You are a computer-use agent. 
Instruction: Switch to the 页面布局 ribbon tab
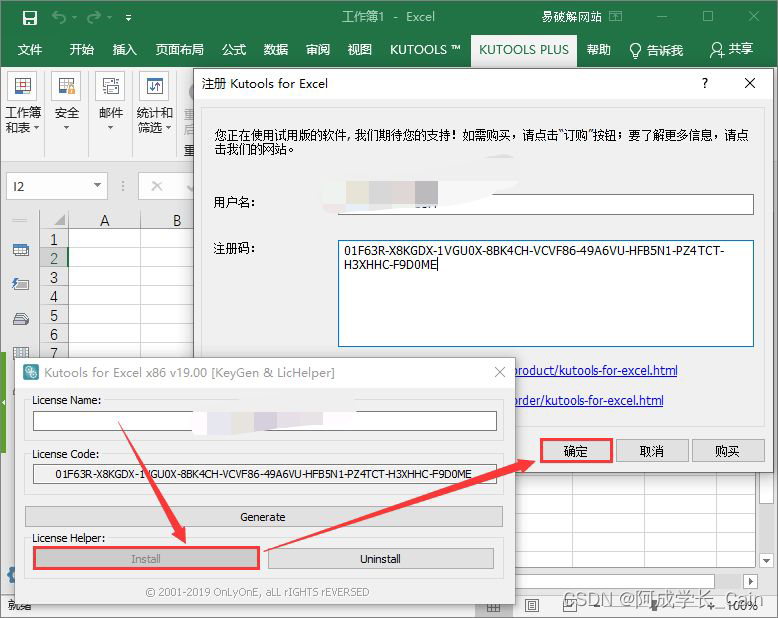(180, 50)
